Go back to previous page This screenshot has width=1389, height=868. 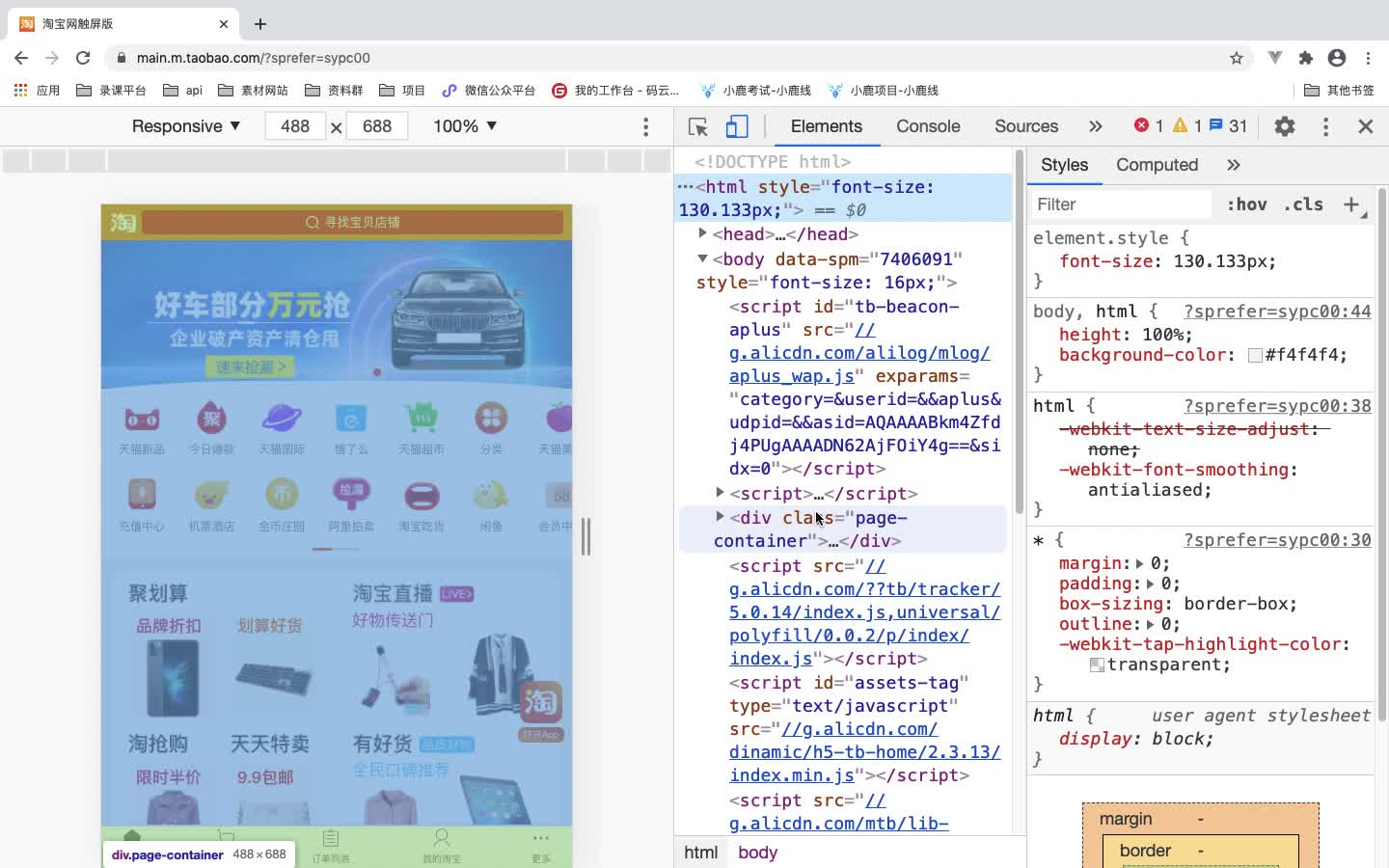click(21, 58)
